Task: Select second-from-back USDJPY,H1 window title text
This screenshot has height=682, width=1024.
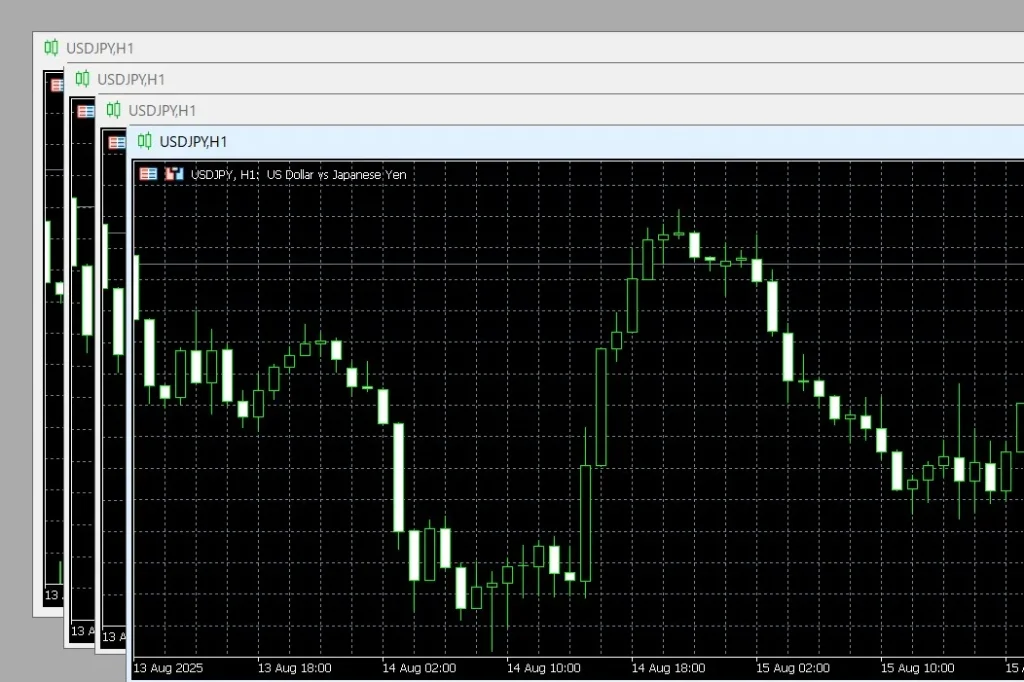Action: point(131,79)
